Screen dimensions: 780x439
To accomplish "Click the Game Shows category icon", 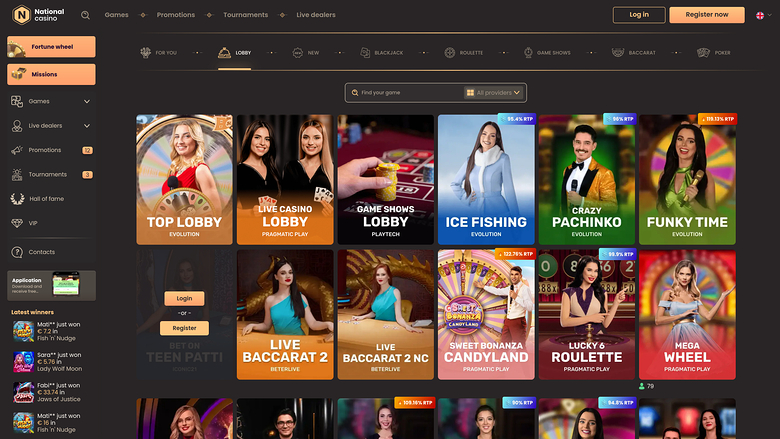I will 528,53.
